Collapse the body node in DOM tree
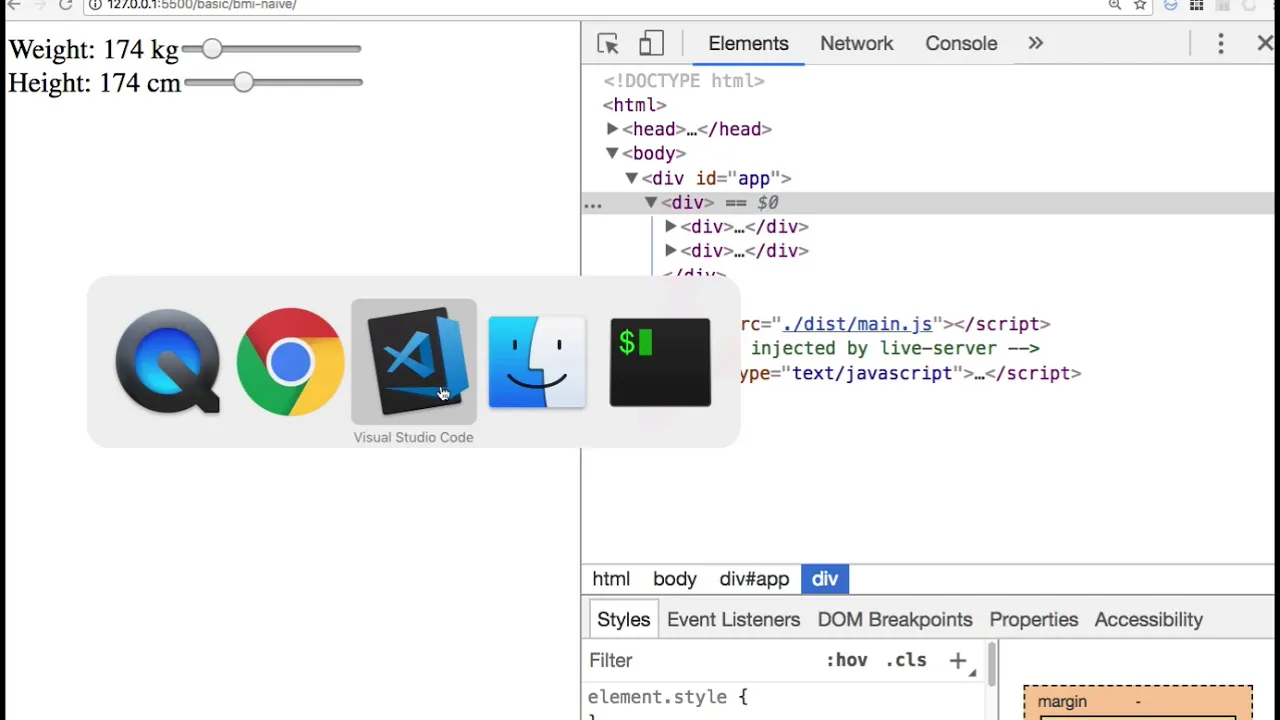The height and width of the screenshot is (720, 1280). [x=612, y=153]
